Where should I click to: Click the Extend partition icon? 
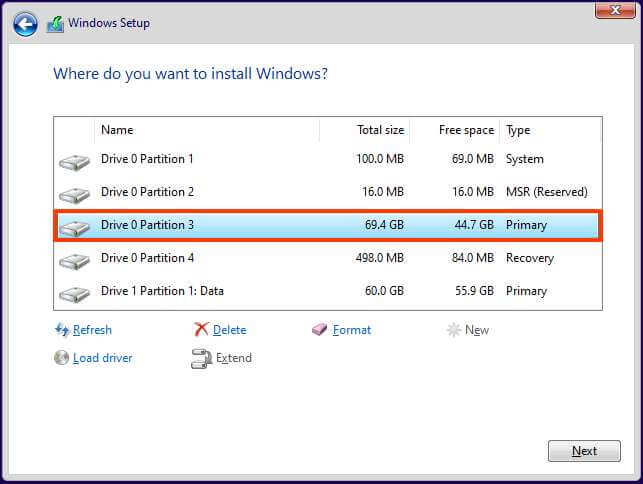[x=201, y=359]
